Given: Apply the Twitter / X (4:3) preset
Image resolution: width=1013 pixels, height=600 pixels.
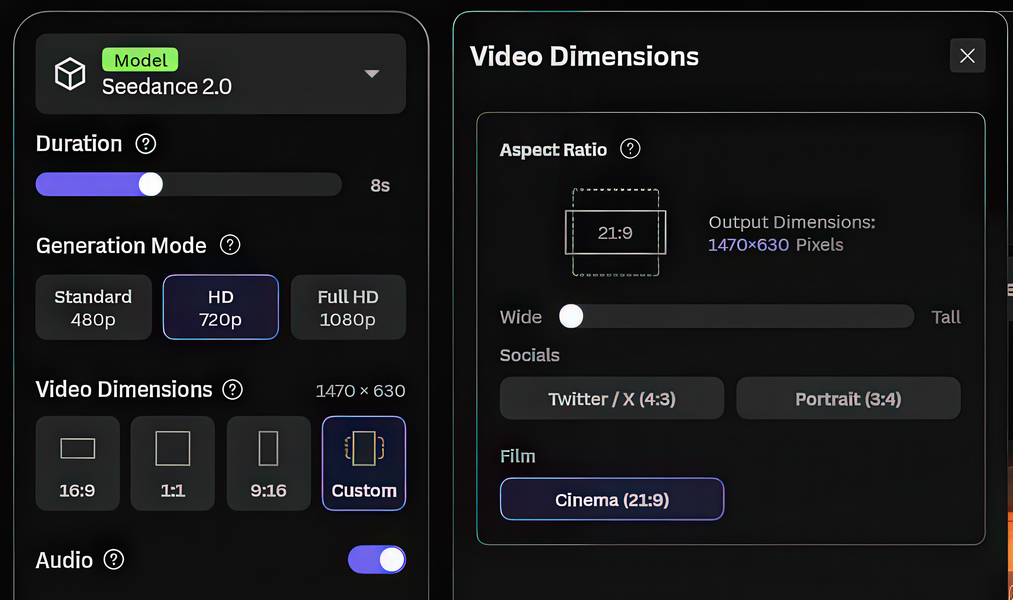Looking at the screenshot, I should click(612, 398).
